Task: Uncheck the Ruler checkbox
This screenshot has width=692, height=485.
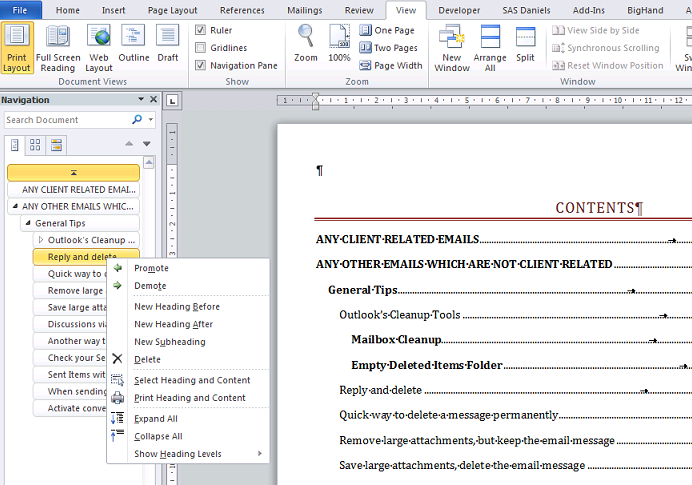Action: coord(201,30)
